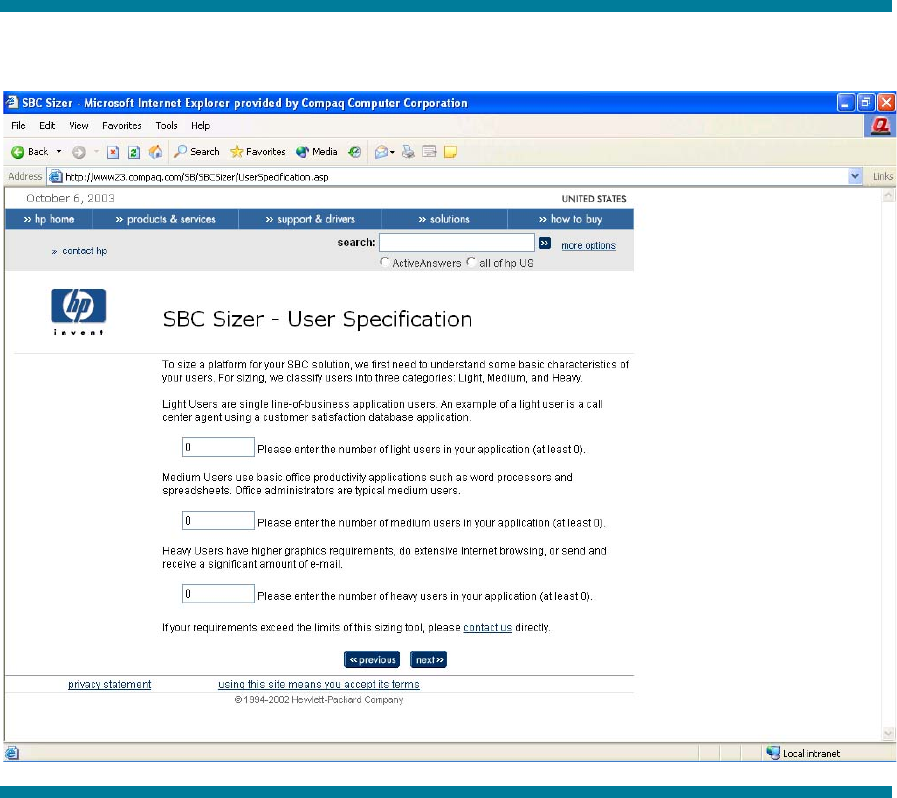Click the hp invent logo

(78, 312)
